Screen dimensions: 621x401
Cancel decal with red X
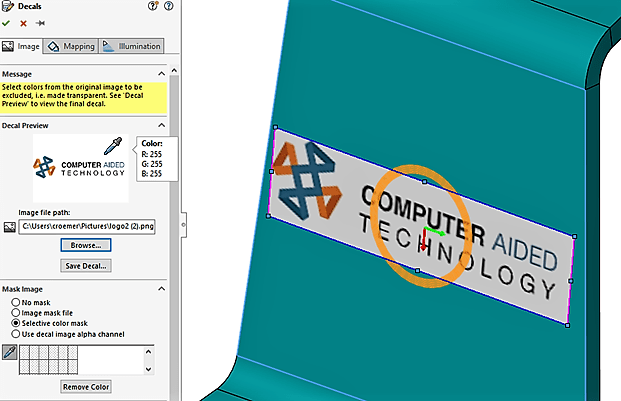coord(23,23)
